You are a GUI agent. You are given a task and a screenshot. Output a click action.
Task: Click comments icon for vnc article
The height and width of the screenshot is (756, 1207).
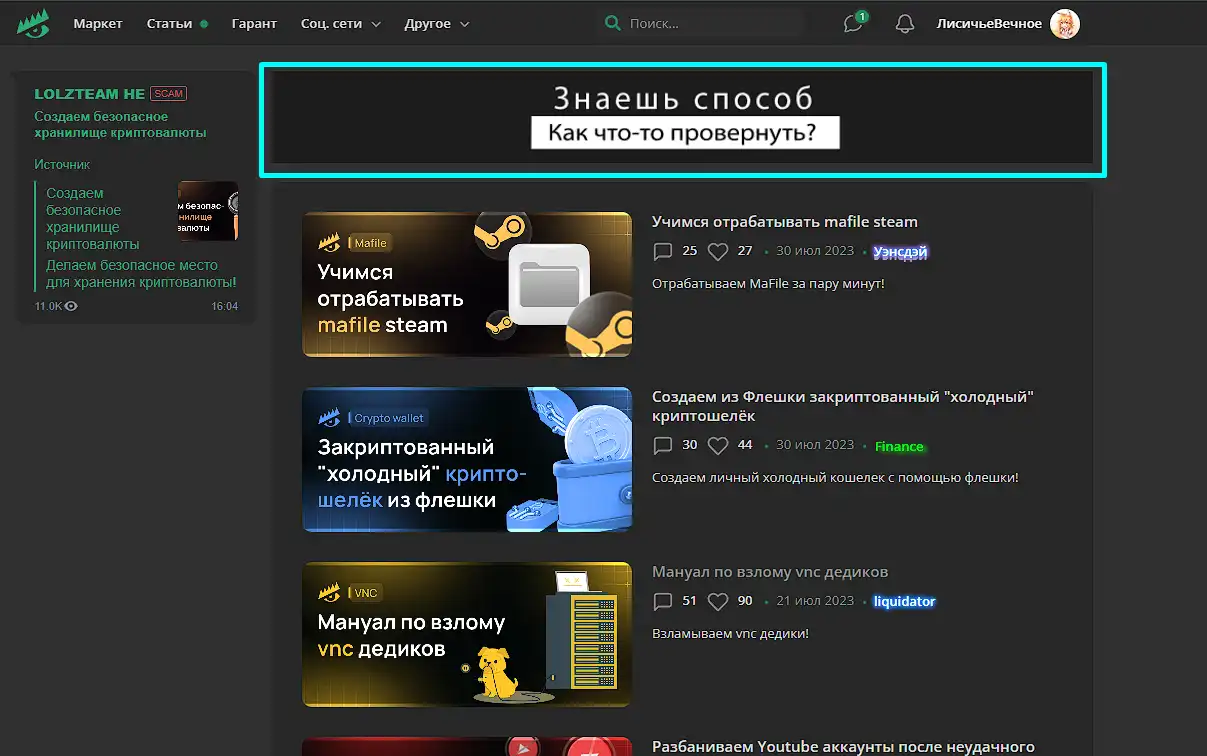click(x=662, y=601)
